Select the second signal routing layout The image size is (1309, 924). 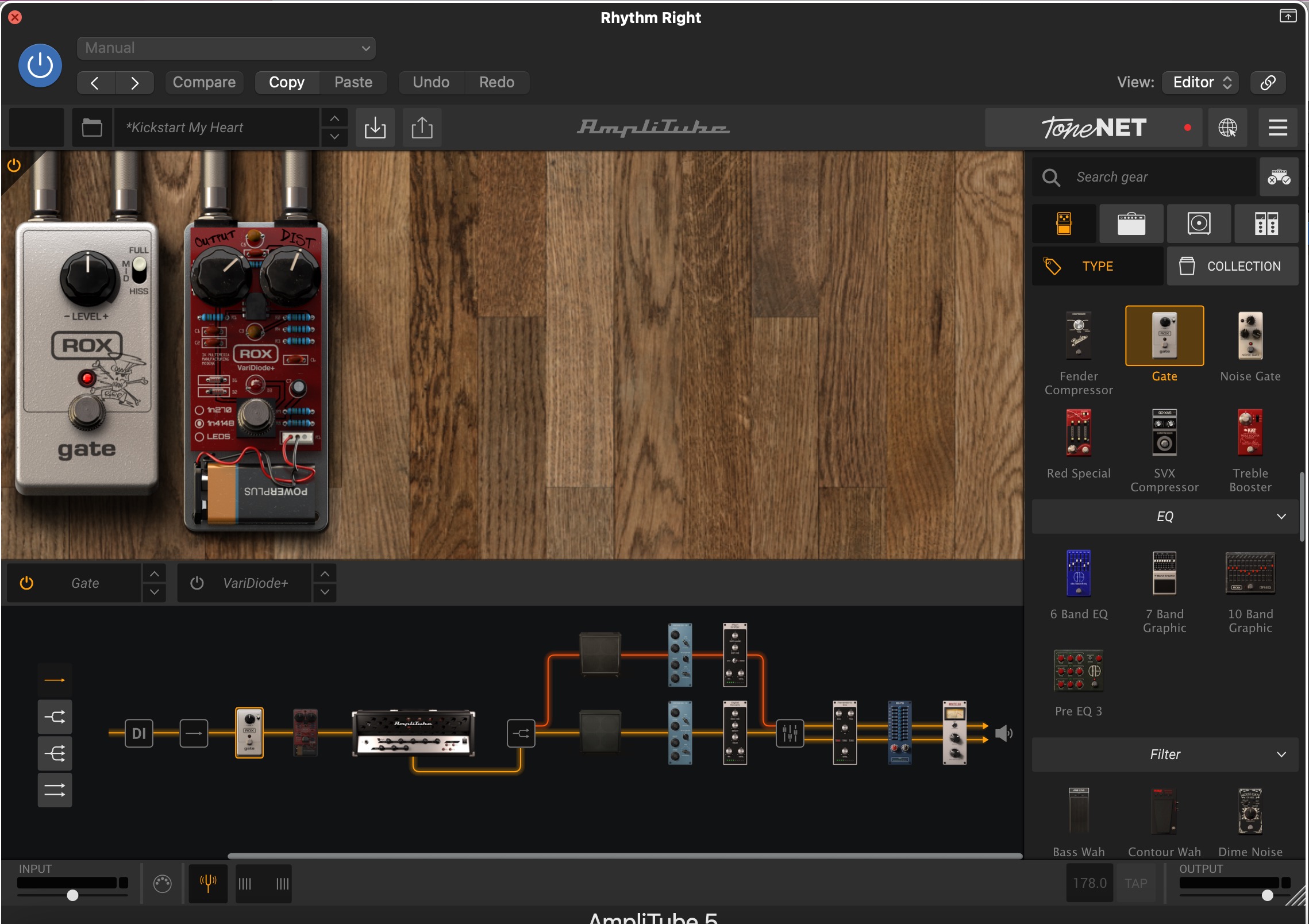coord(55,717)
